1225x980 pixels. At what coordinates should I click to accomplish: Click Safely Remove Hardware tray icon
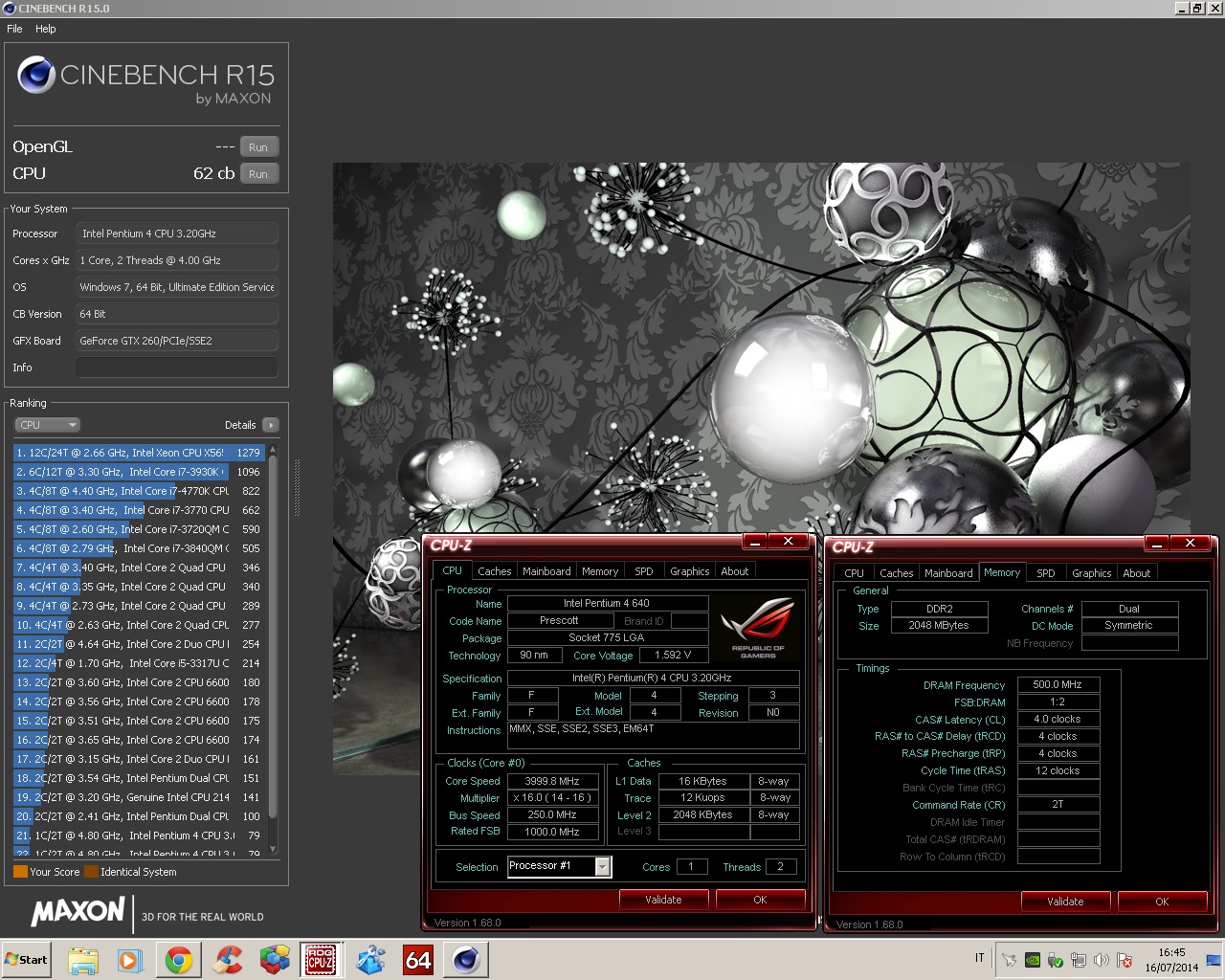1056,960
